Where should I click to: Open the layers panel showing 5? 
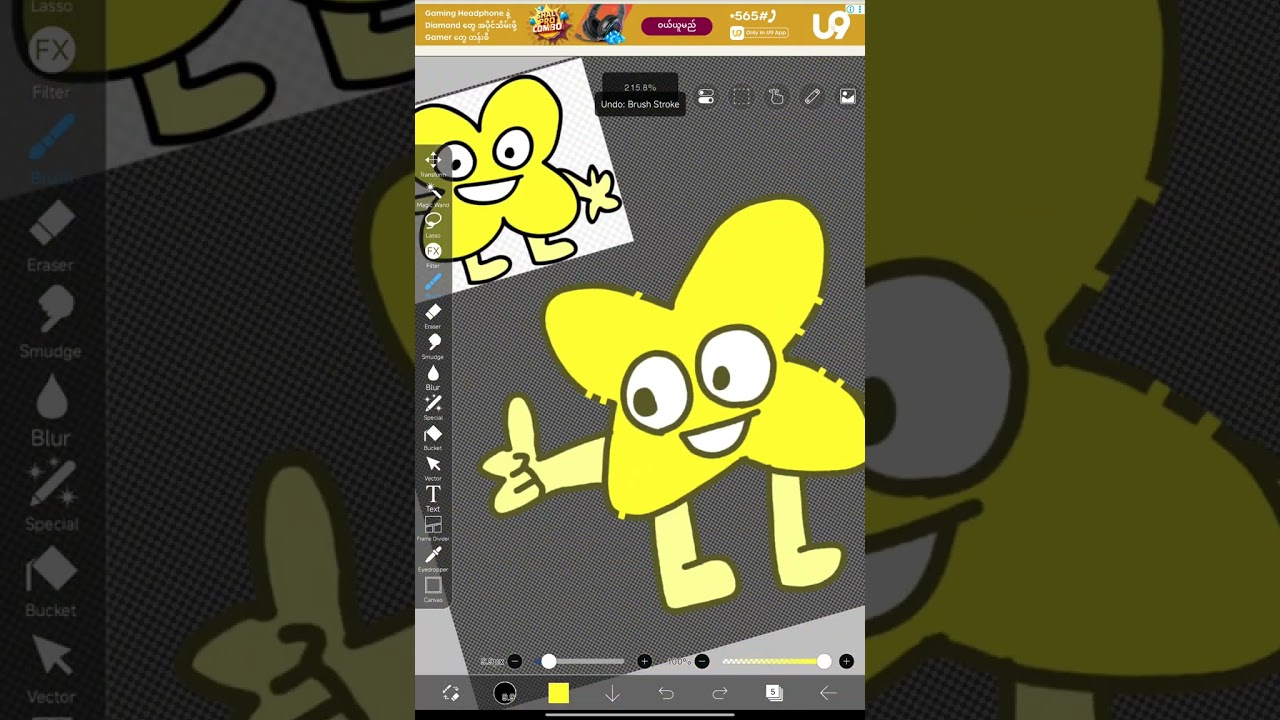[773, 692]
